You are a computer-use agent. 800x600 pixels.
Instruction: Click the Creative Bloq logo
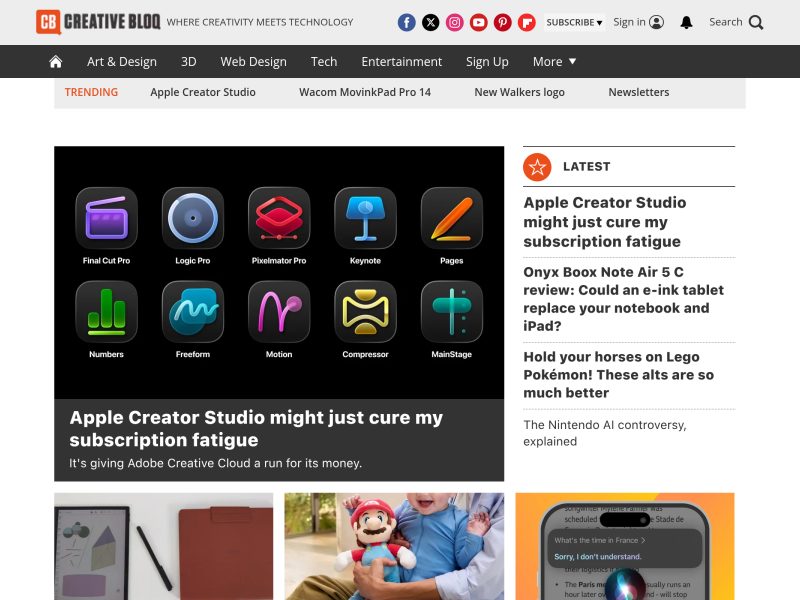[98, 22]
